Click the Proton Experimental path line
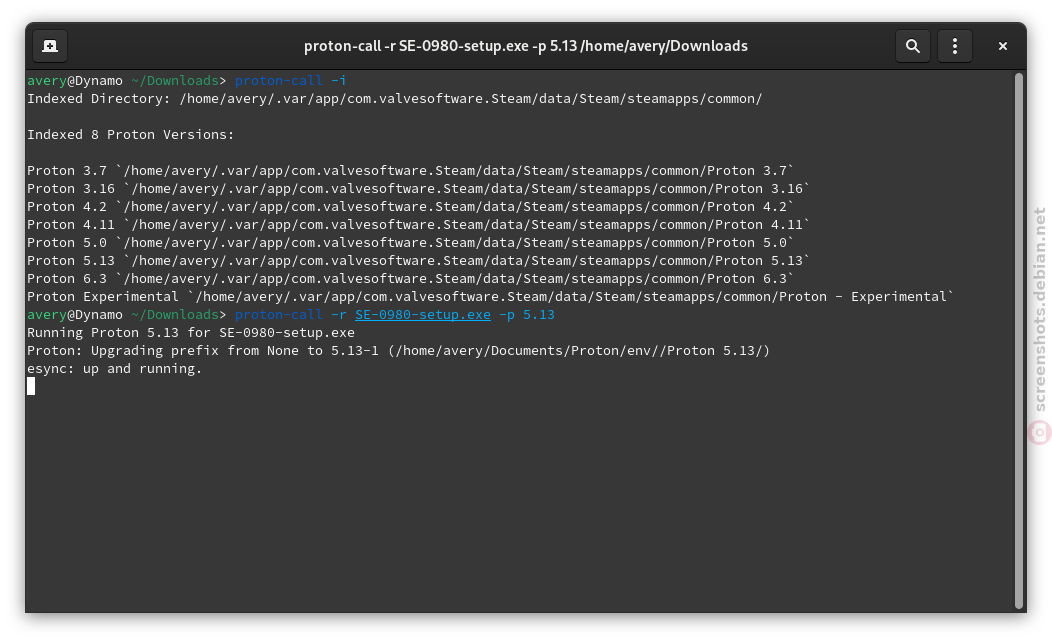 tap(490, 297)
